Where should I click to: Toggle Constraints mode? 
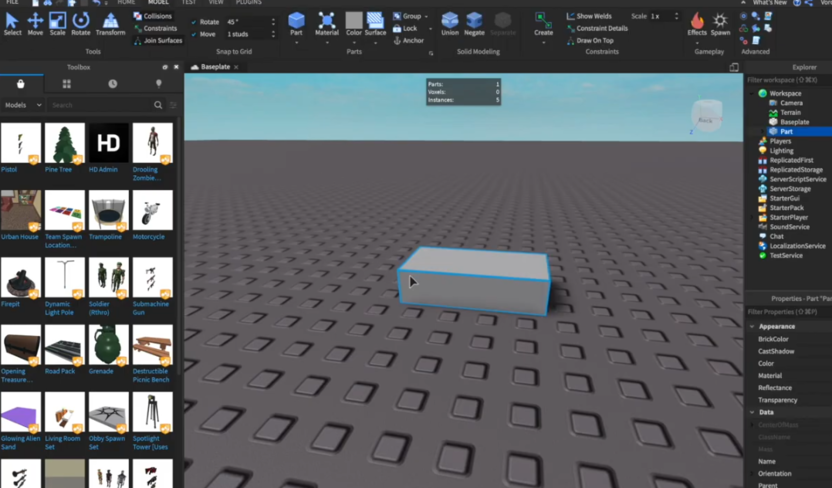click(155, 28)
